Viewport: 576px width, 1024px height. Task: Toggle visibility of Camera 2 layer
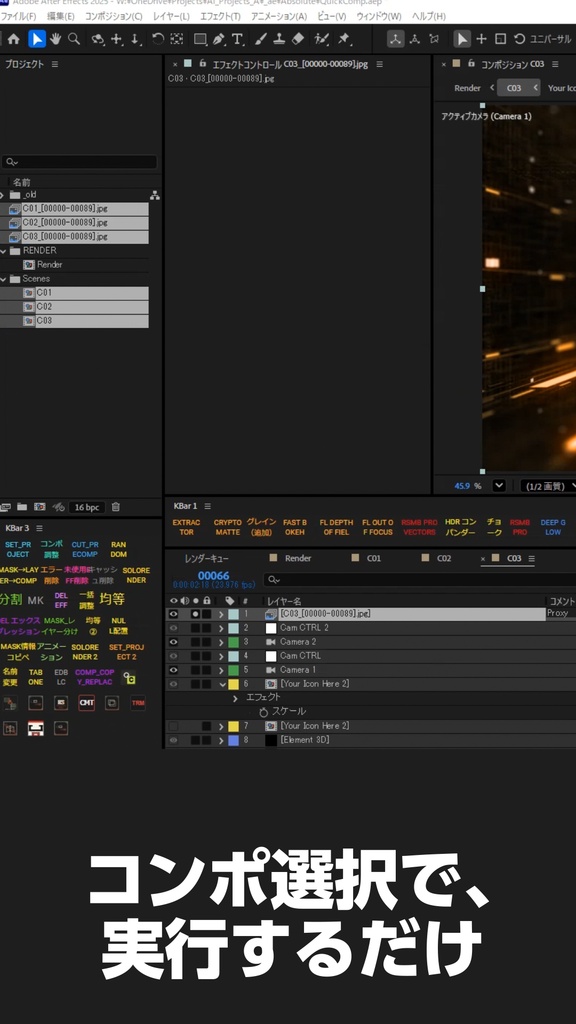pos(173,642)
